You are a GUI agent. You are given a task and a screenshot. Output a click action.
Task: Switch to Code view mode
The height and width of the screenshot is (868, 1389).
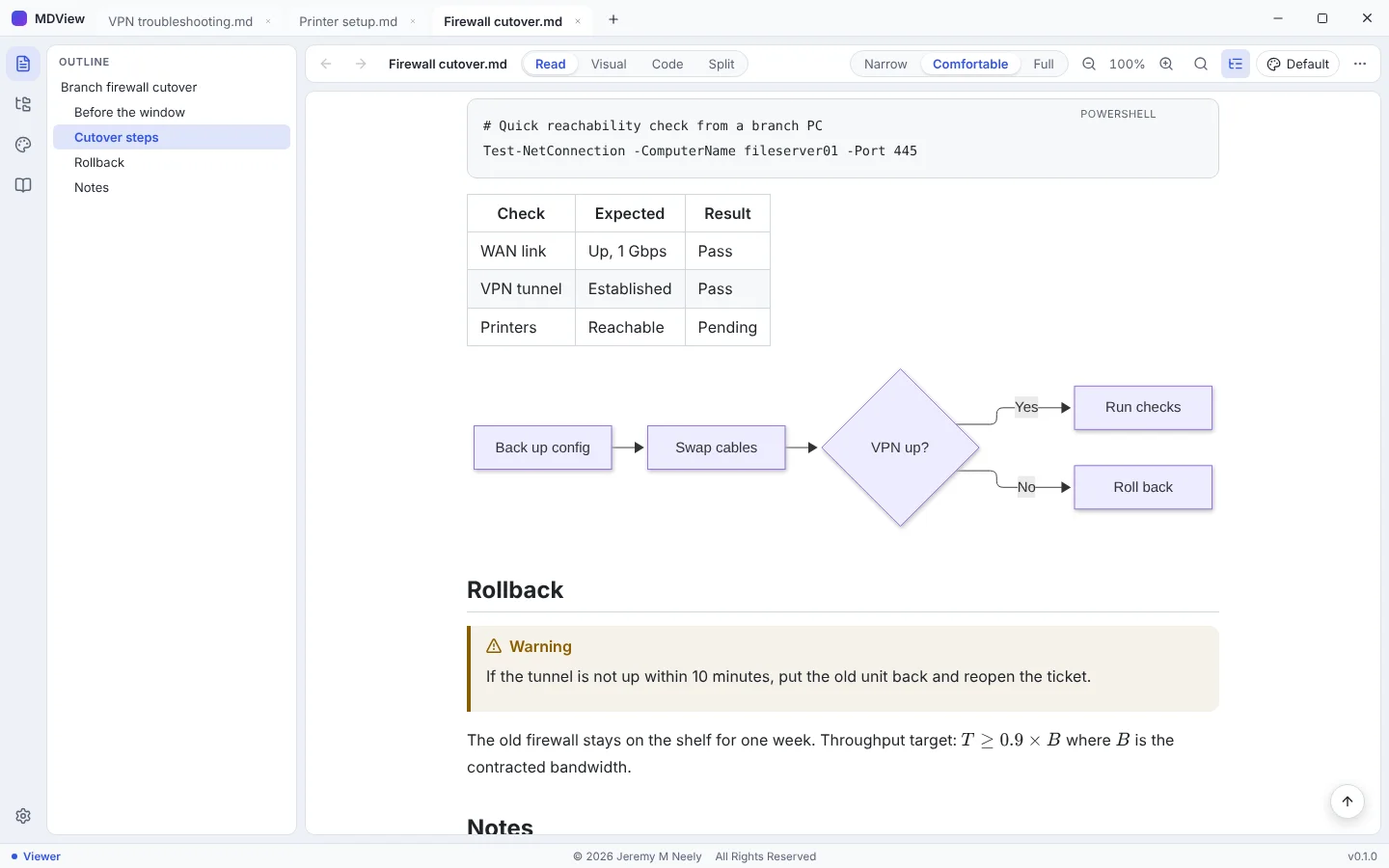coord(667,65)
